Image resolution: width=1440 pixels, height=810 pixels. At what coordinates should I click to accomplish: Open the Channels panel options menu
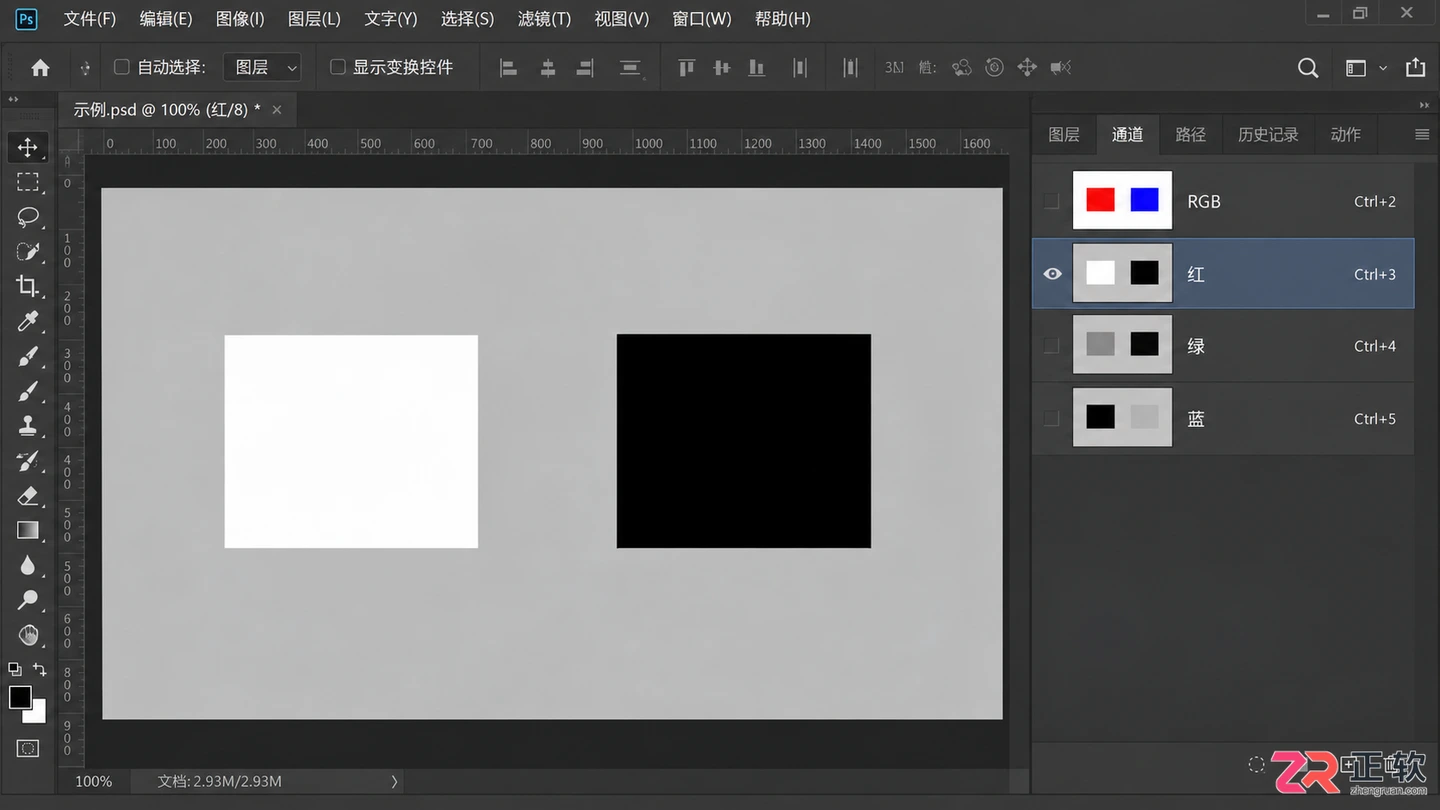1422,134
